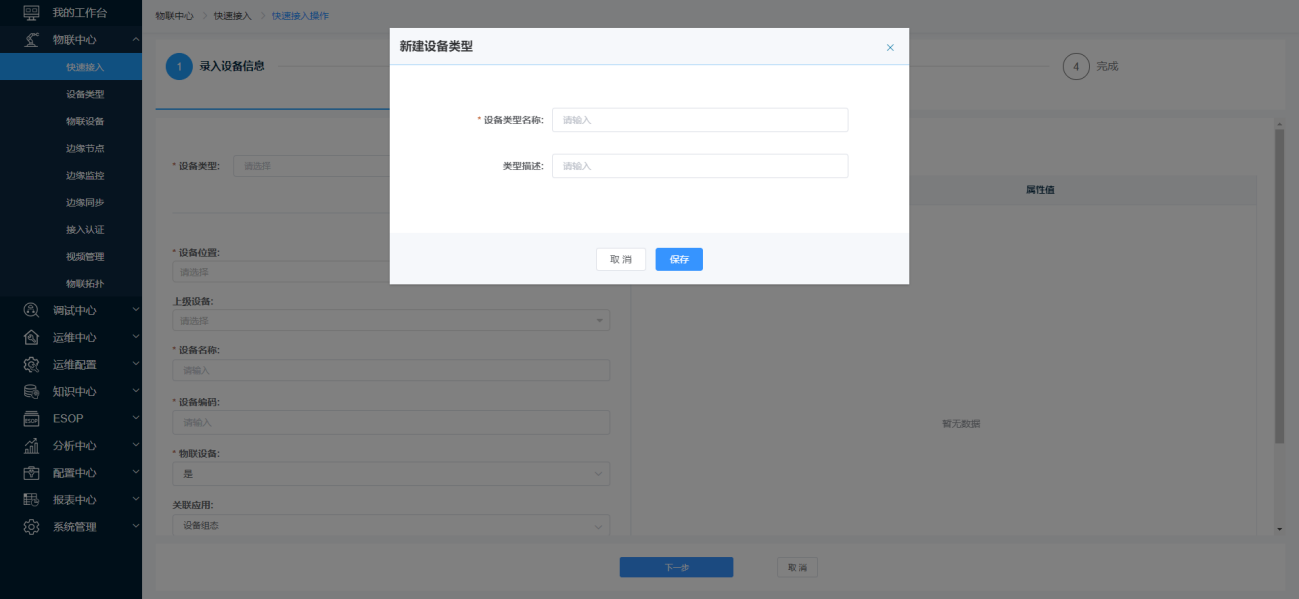Focus the 类型描述 input field
1299x599 pixels.
click(699, 166)
